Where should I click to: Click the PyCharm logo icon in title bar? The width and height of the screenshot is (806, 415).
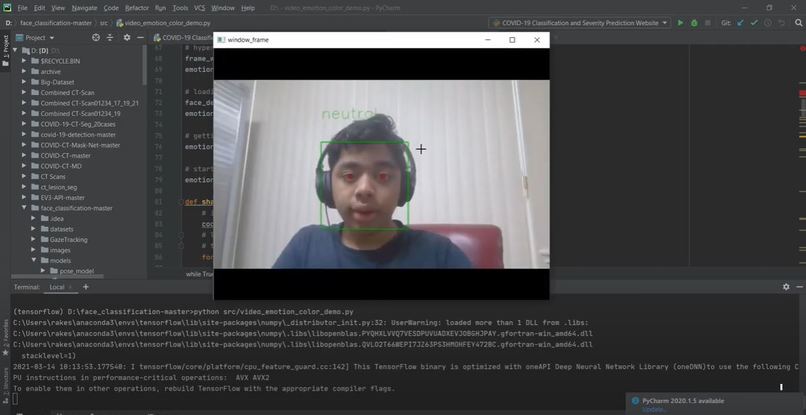tap(7, 8)
